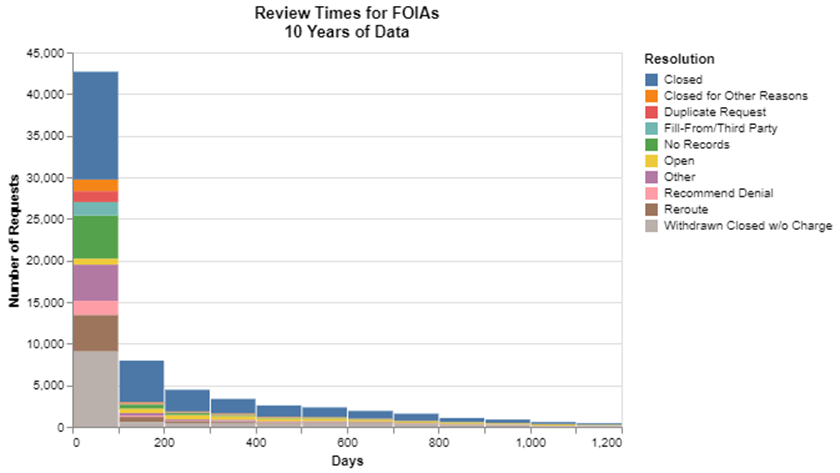Click the Resolution legend heading
This screenshot has width=840, height=473.
(679, 58)
